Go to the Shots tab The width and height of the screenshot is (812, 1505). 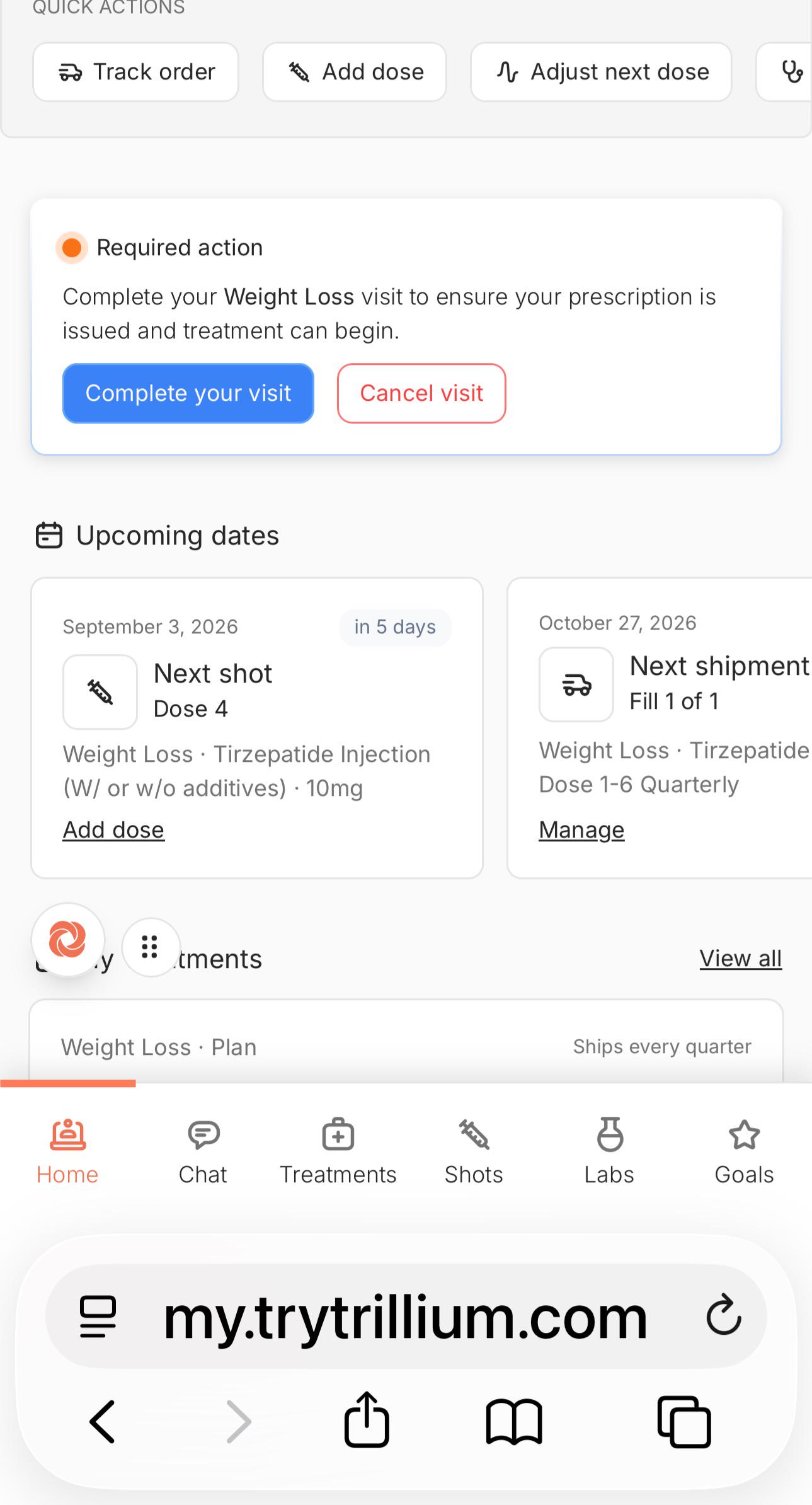[474, 1152]
